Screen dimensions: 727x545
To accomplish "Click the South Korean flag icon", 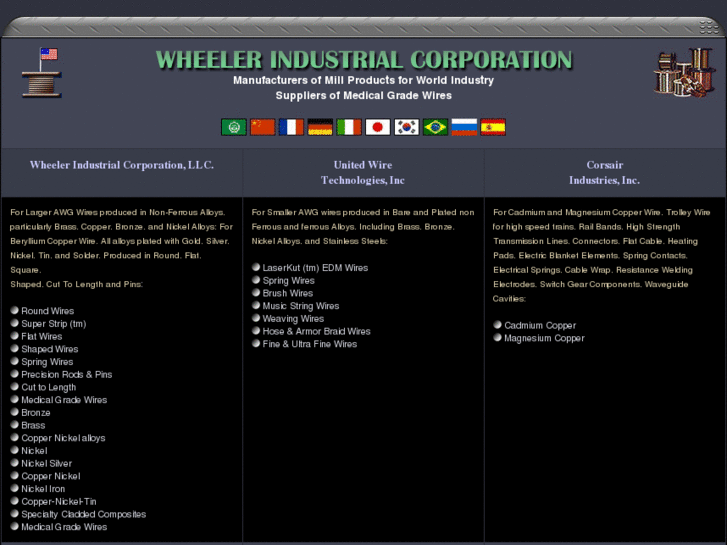I will click(407, 127).
